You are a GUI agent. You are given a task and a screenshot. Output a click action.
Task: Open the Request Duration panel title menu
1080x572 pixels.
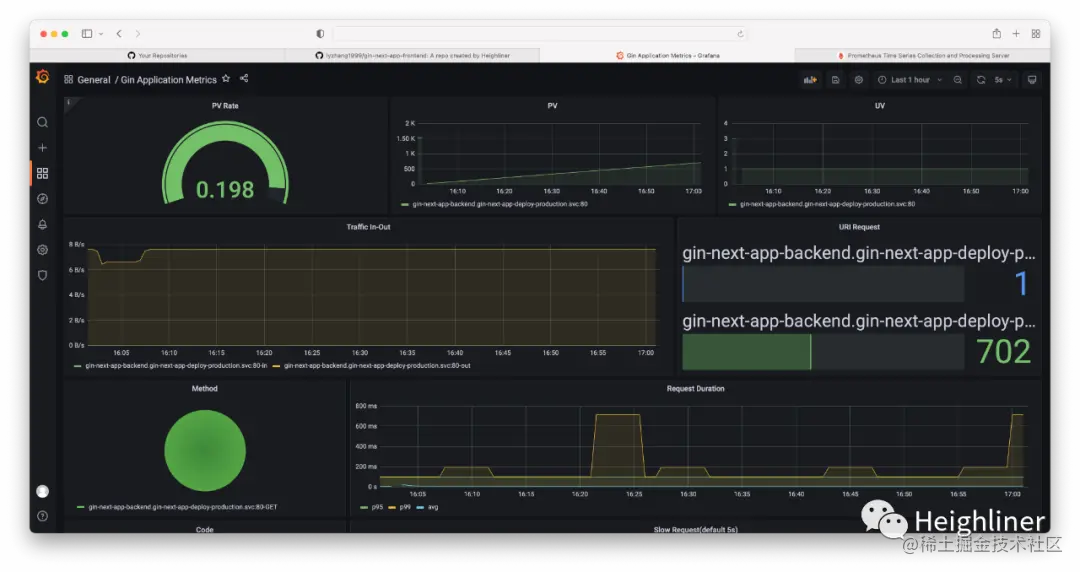click(696, 389)
